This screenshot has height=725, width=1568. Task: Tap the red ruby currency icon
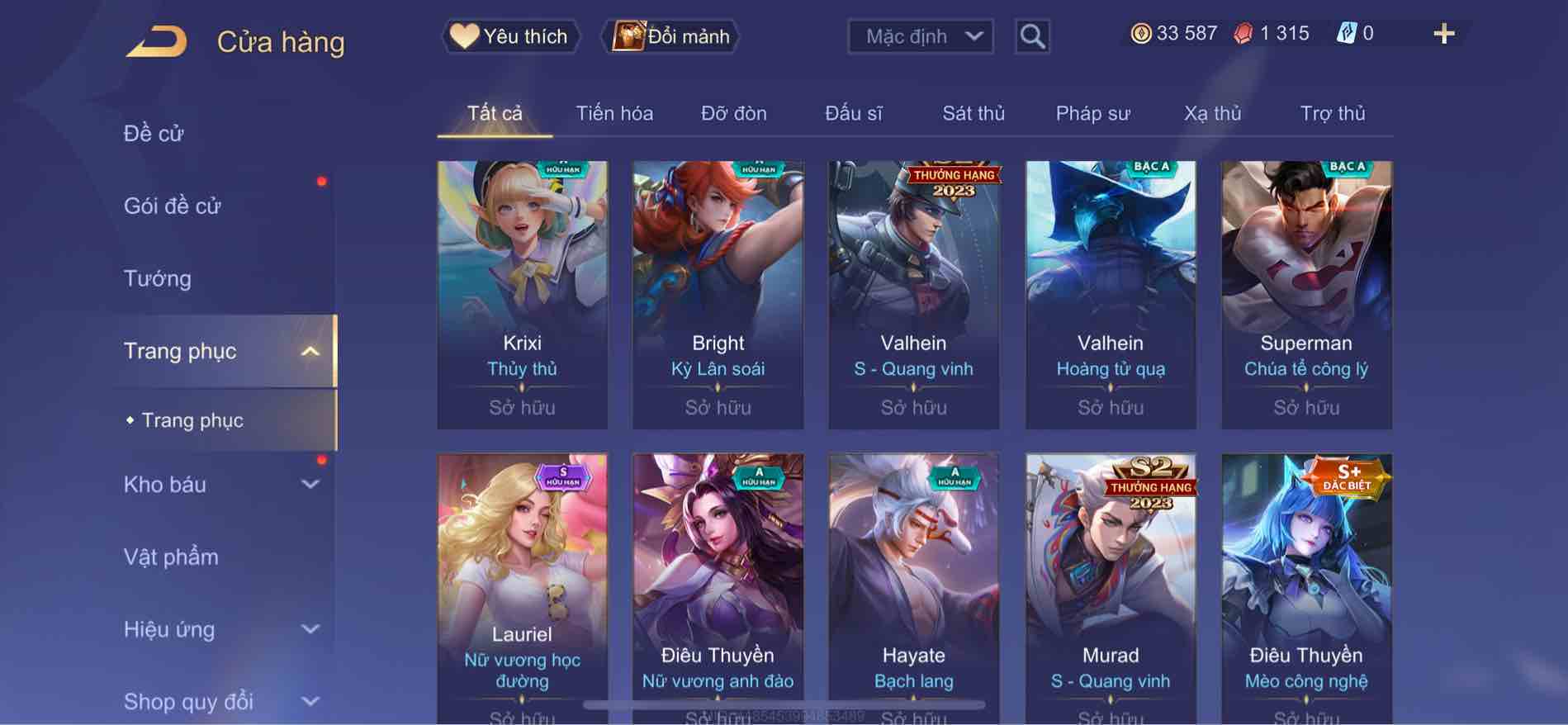(x=1244, y=33)
